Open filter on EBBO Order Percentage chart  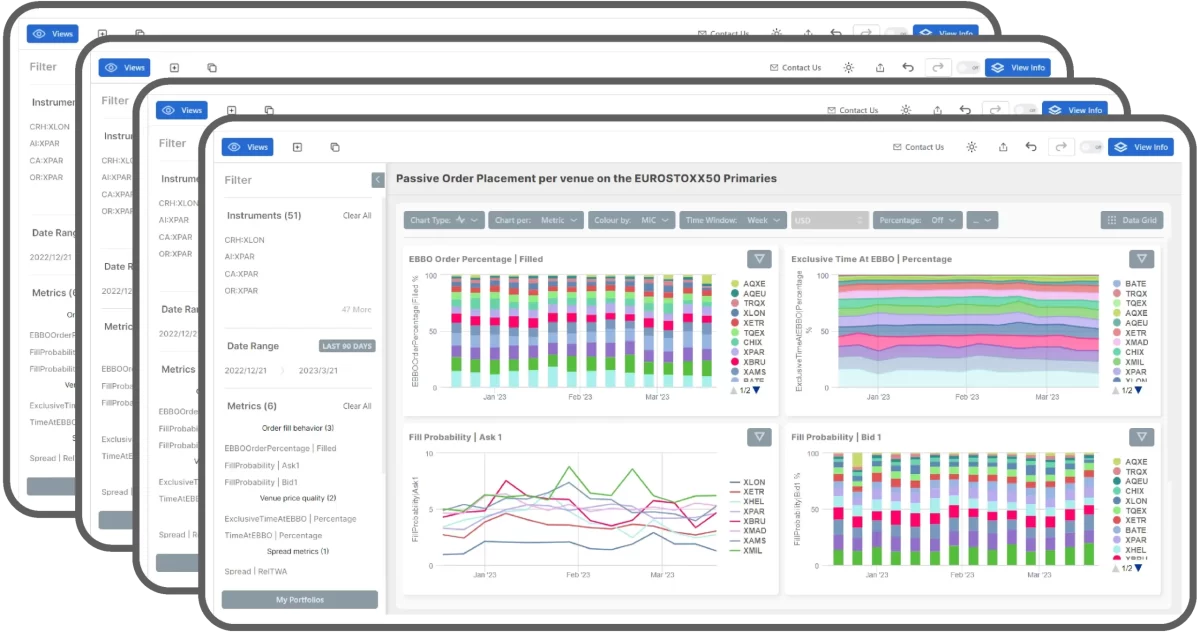759,259
